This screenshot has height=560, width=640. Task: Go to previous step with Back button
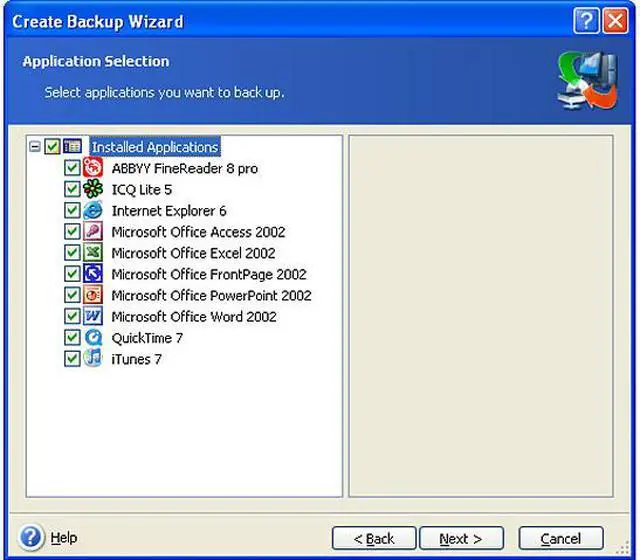coord(374,538)
